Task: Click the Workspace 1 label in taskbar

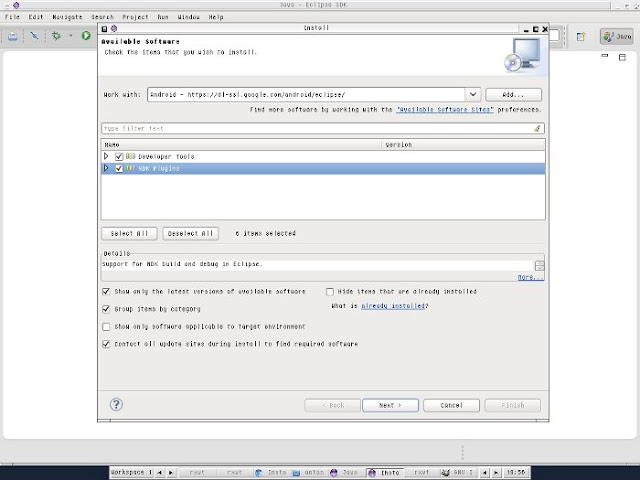Action: (131, 472)
